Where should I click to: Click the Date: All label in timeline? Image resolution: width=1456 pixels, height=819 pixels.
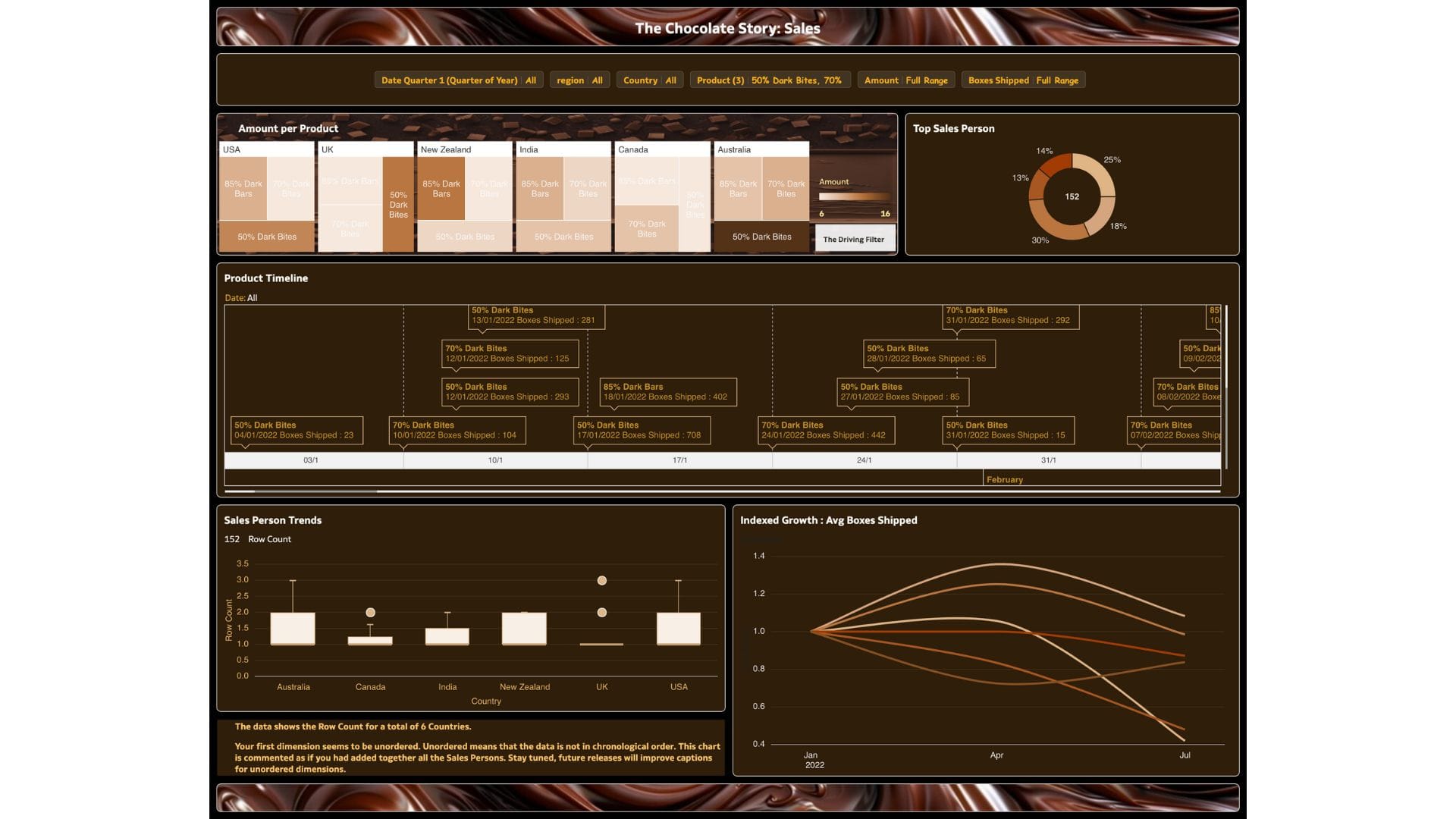[240, 298]
